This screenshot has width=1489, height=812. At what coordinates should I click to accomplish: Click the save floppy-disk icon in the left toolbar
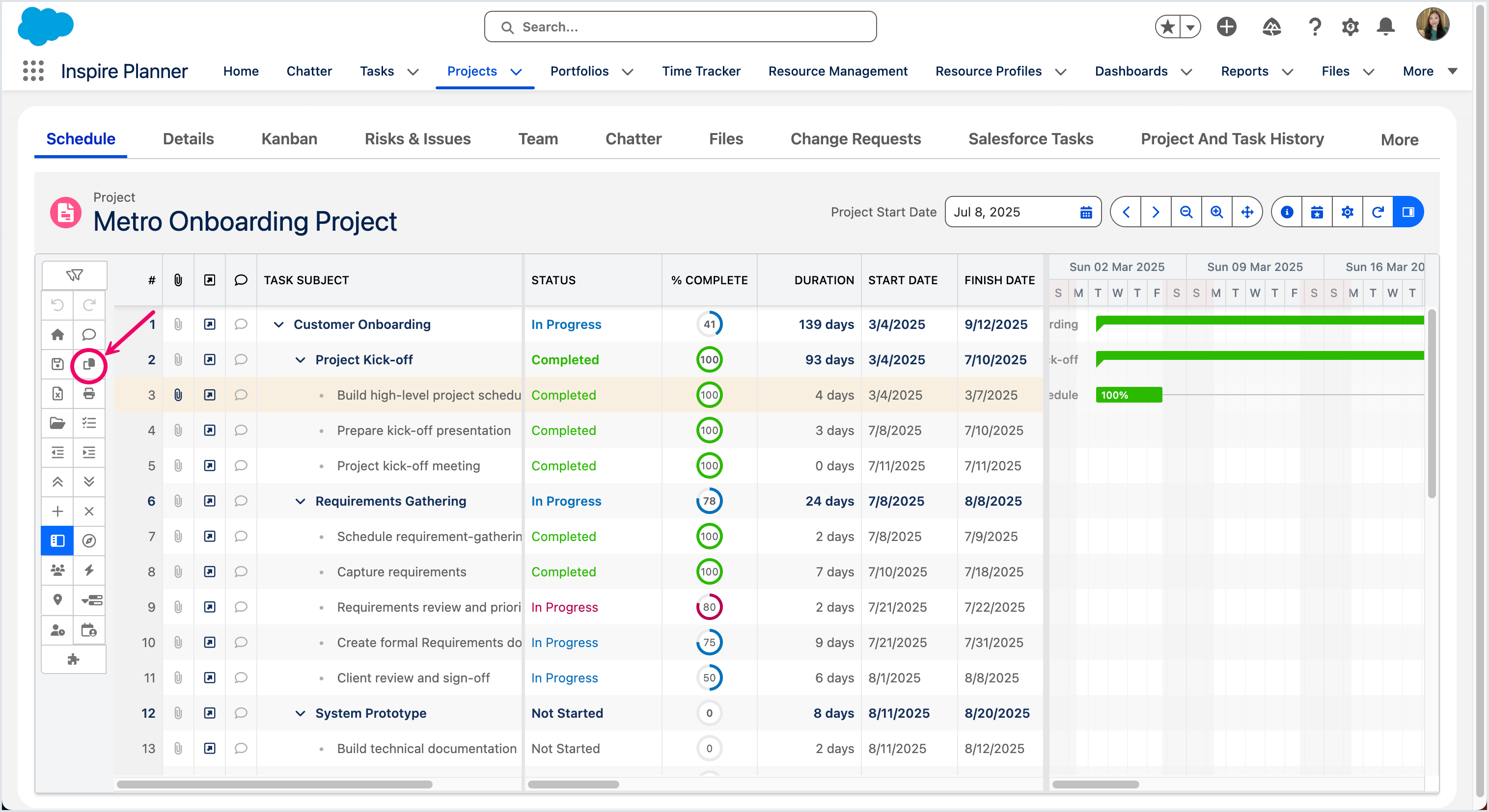coord(58,363)
